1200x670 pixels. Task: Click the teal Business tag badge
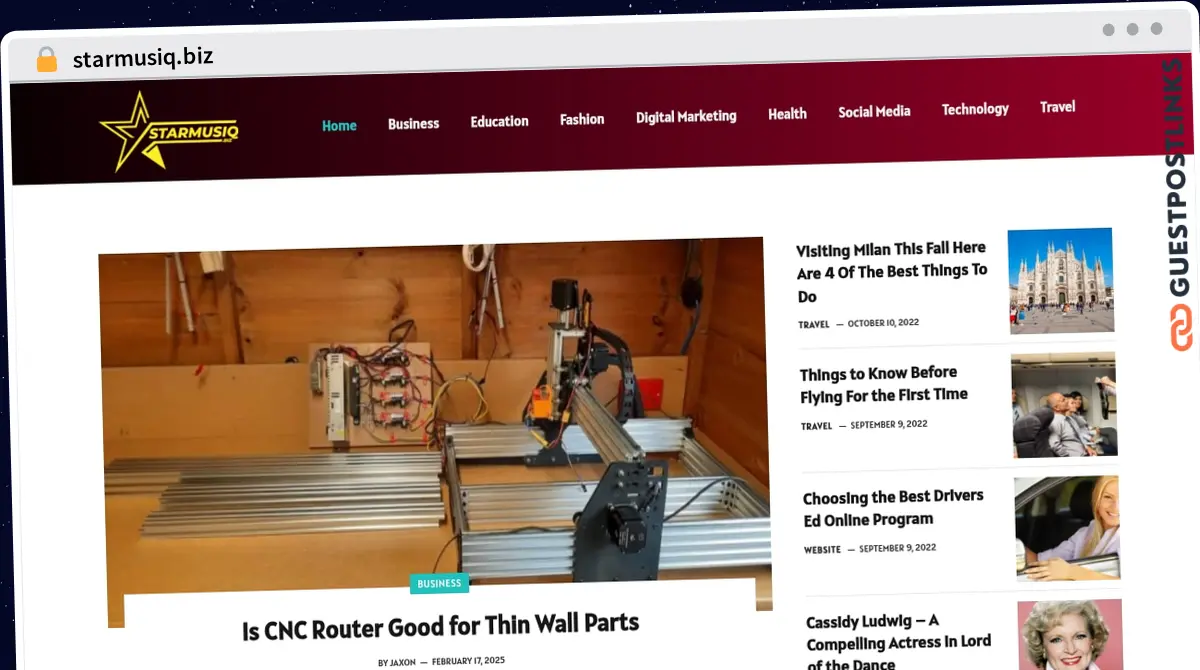pyautogui.click(x=439, y=584)
